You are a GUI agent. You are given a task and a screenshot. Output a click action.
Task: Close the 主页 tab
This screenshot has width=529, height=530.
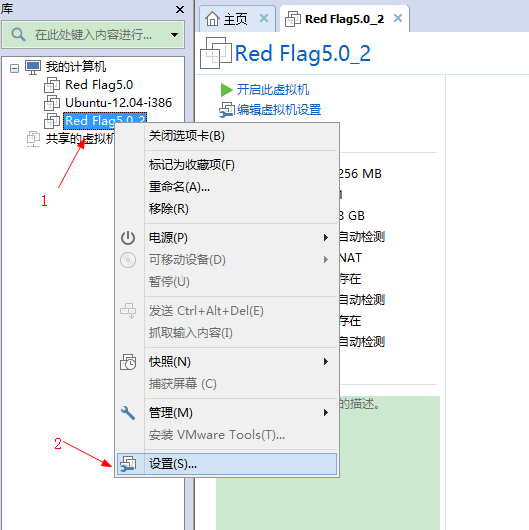[x=264, y=18]
